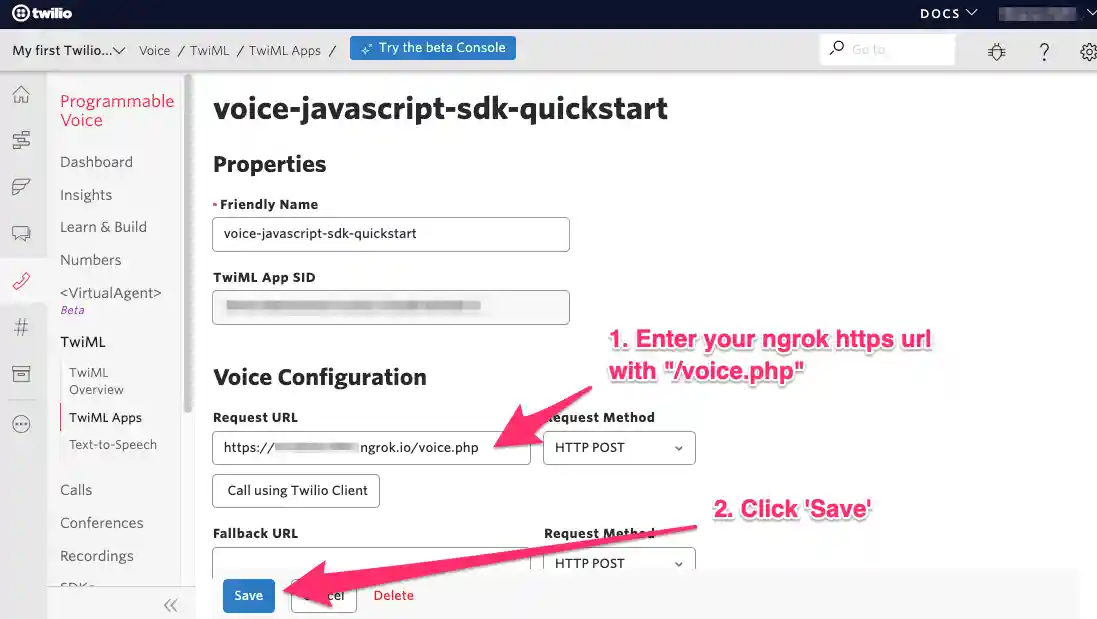The image size is (1097, 619).
Task: Open TwiML Overview submenu item
Action: [x=97, y=380]
